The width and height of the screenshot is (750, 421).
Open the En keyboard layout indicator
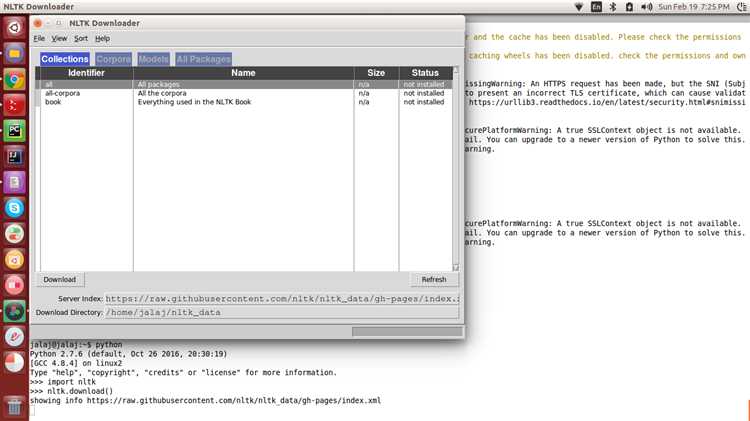(x=596, y=7)
